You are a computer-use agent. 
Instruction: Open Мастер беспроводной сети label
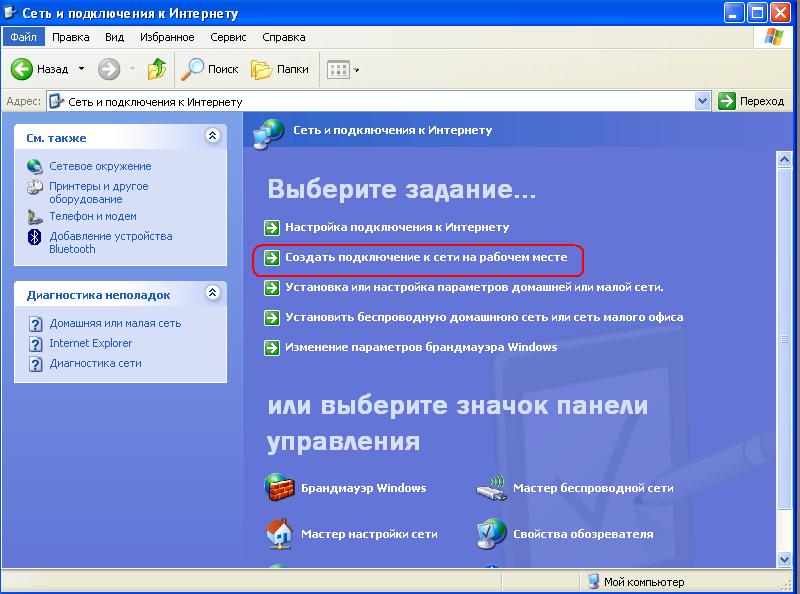pyautogui.click(x=593, y=488)
